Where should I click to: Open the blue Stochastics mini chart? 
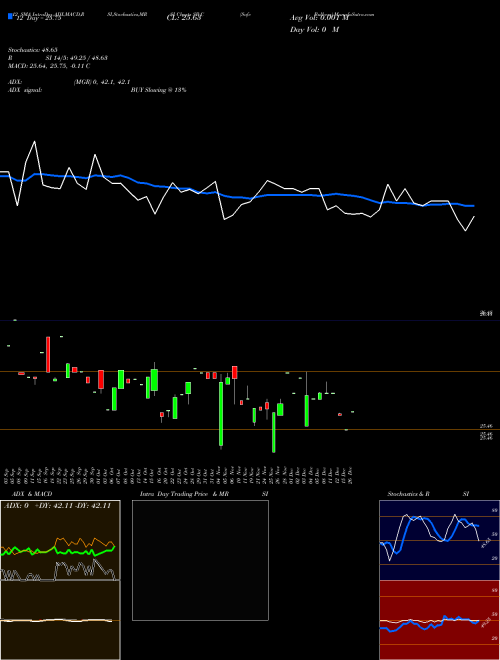pyautogui.click(x=439, y=540)
